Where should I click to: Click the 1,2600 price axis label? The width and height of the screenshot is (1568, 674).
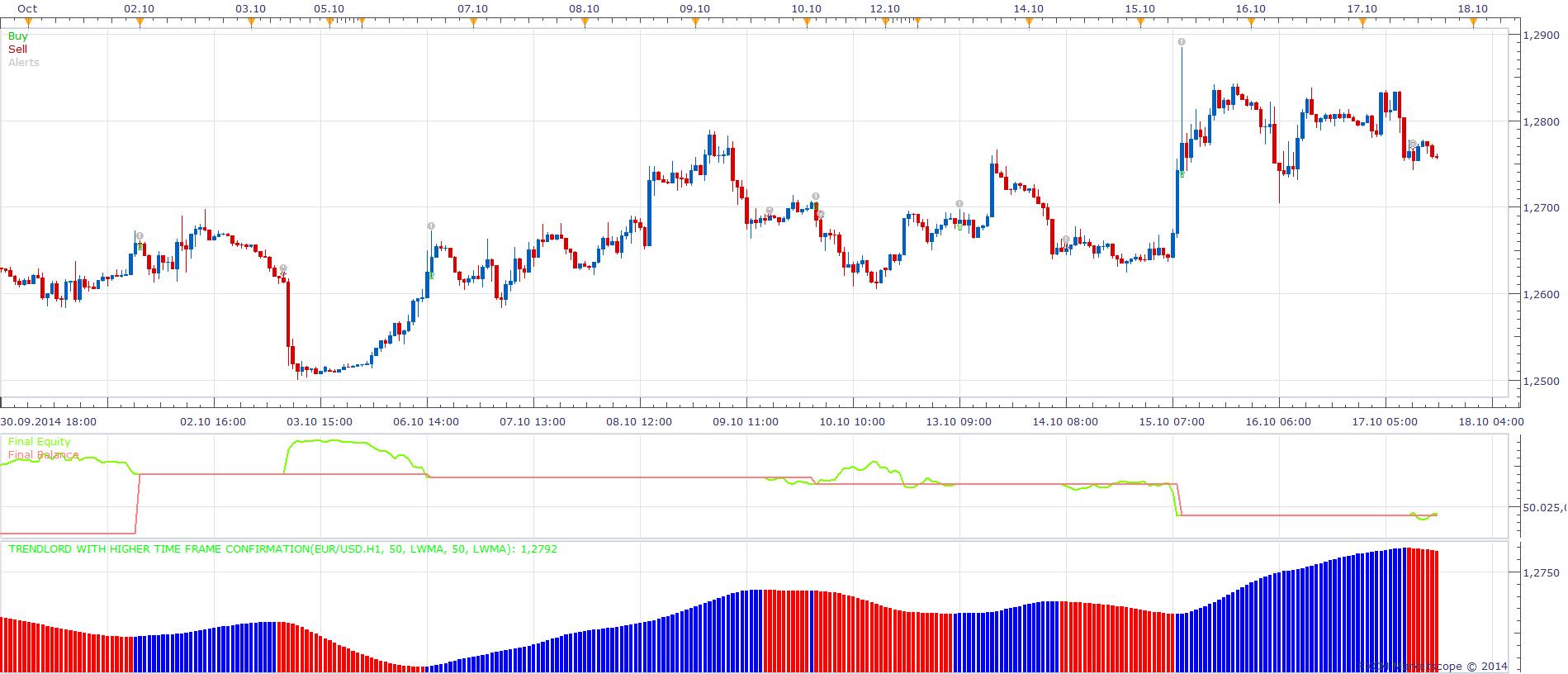coord(1542,295)
